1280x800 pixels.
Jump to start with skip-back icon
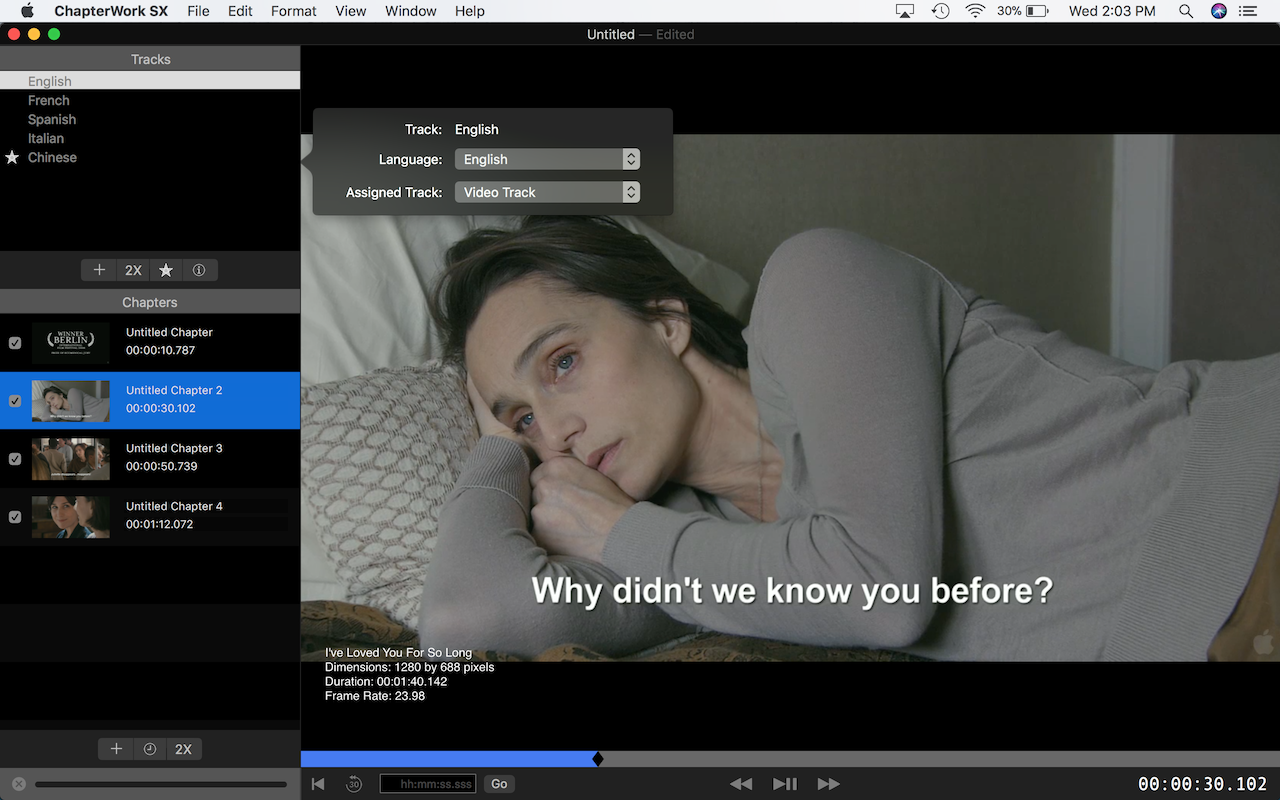(x=318, y=784)
